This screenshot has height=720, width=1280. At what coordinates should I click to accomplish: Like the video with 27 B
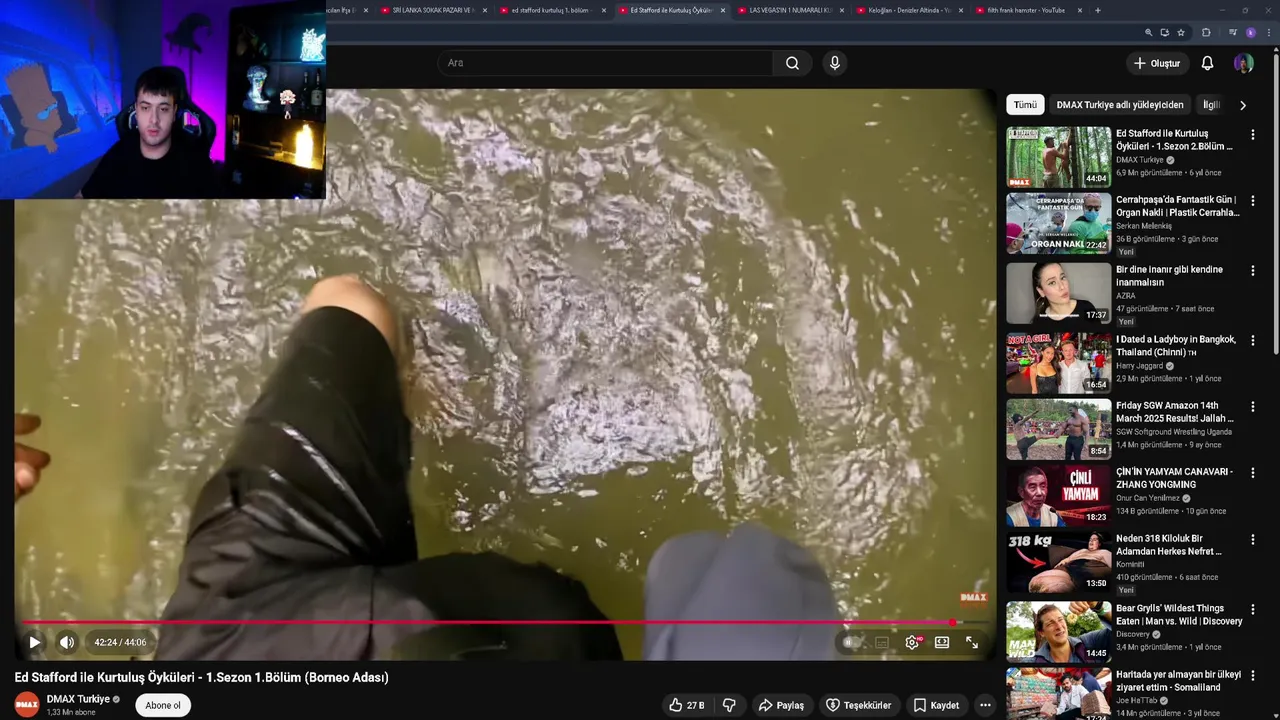pos(686,705)
